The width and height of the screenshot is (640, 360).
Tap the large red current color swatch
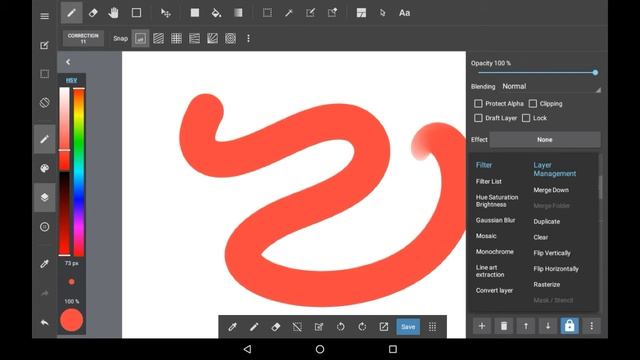click(x=71, y=320)
